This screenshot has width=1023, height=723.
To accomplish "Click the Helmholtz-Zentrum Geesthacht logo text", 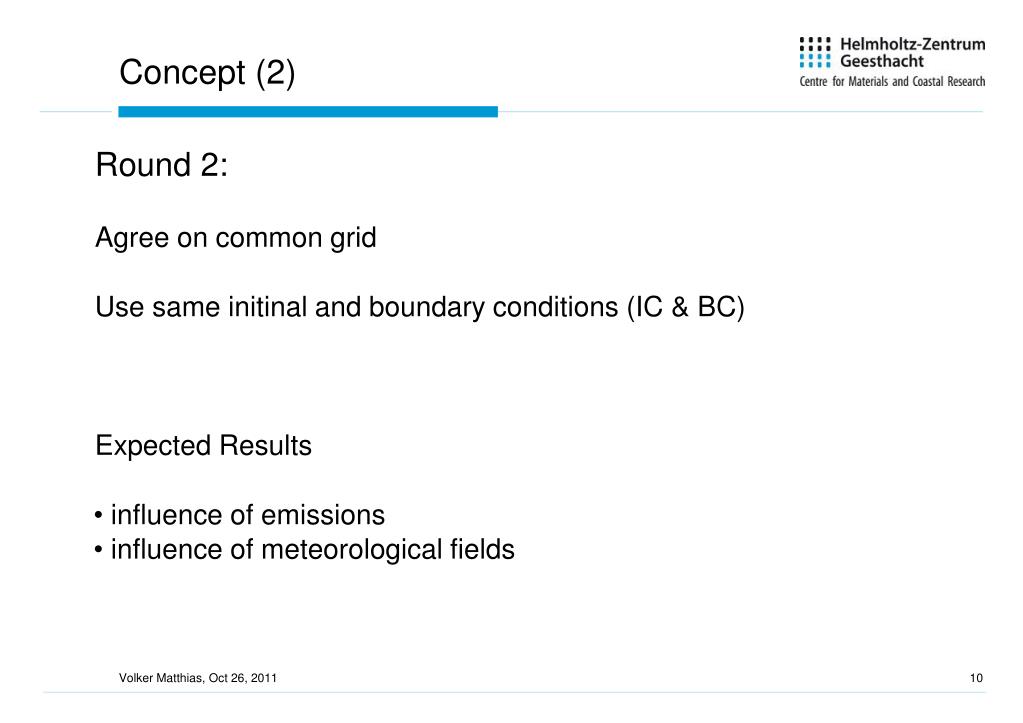I will click(912, 52).
